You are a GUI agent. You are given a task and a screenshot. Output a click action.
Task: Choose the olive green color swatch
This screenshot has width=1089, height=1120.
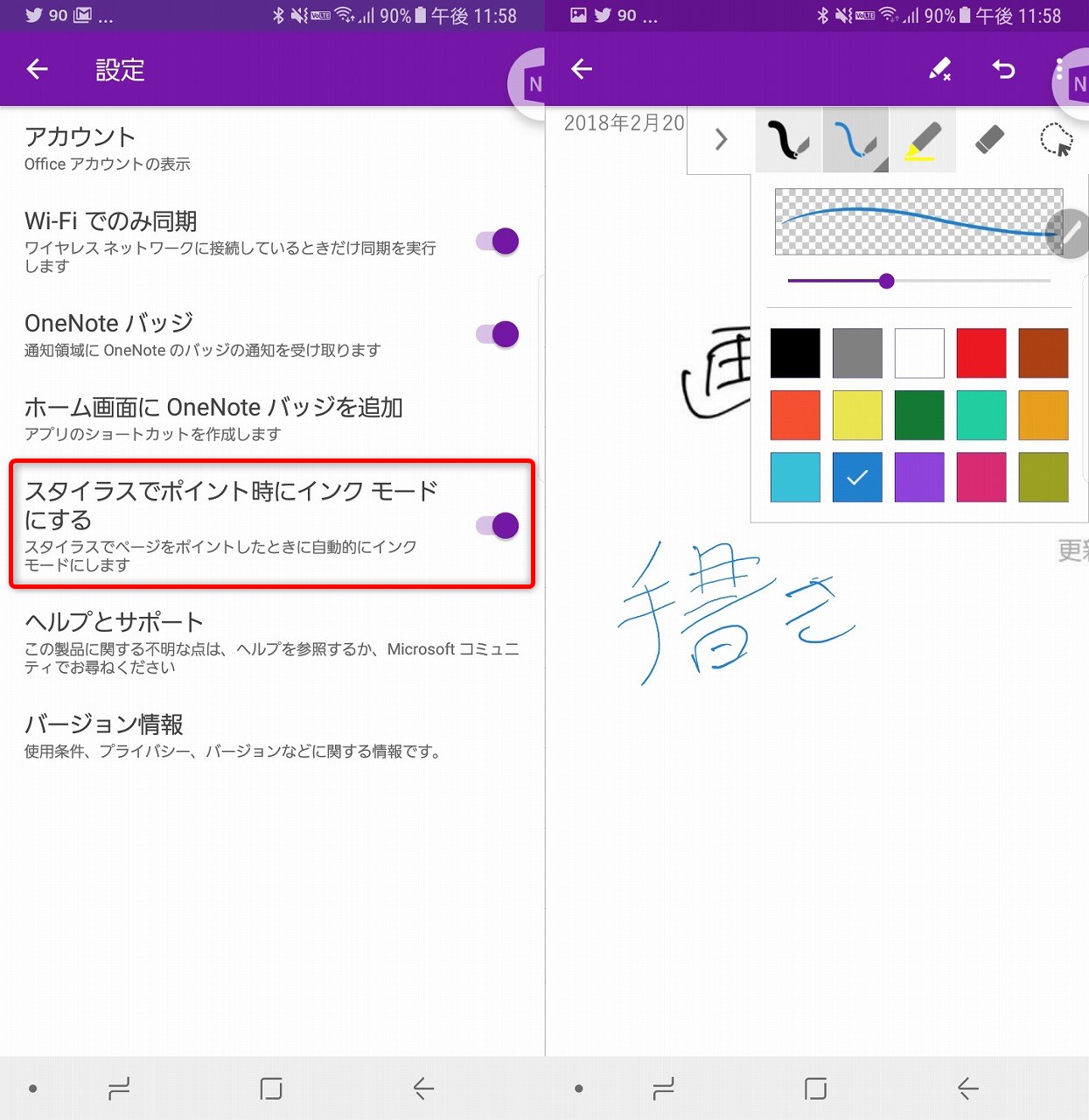click(x=1044, y=477)
